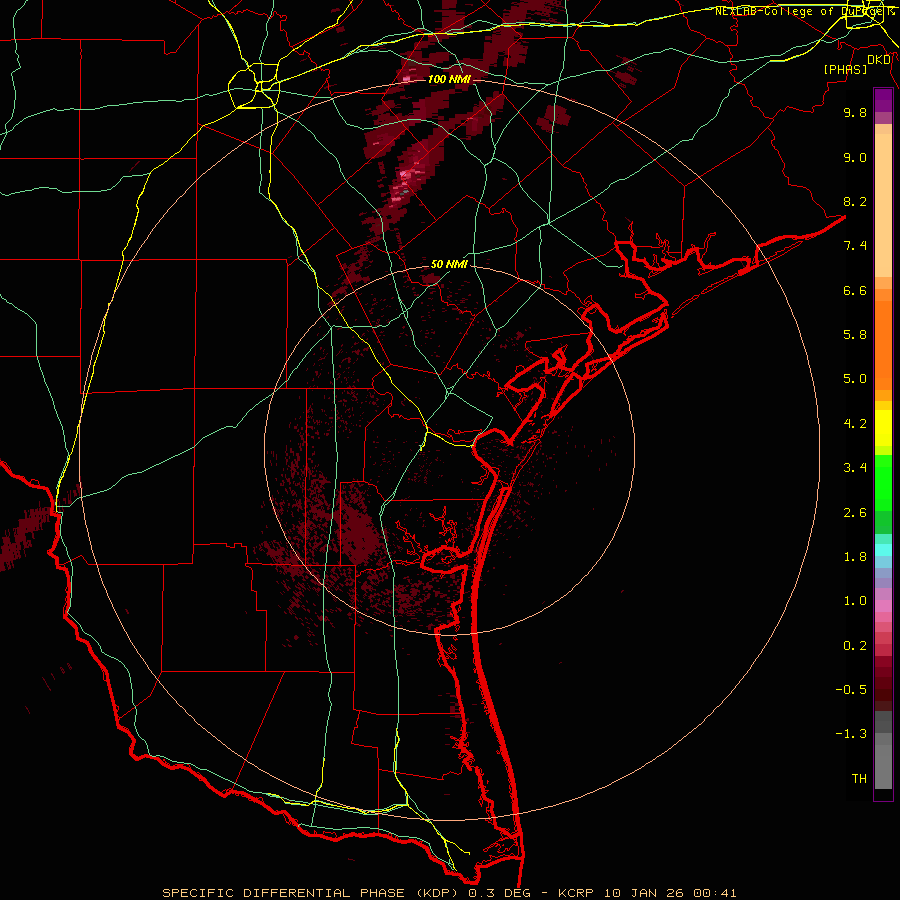The height and width of the screenshot is (900, 900).
Task: Select the 1.8 scale value
Action: click(855, 557)
